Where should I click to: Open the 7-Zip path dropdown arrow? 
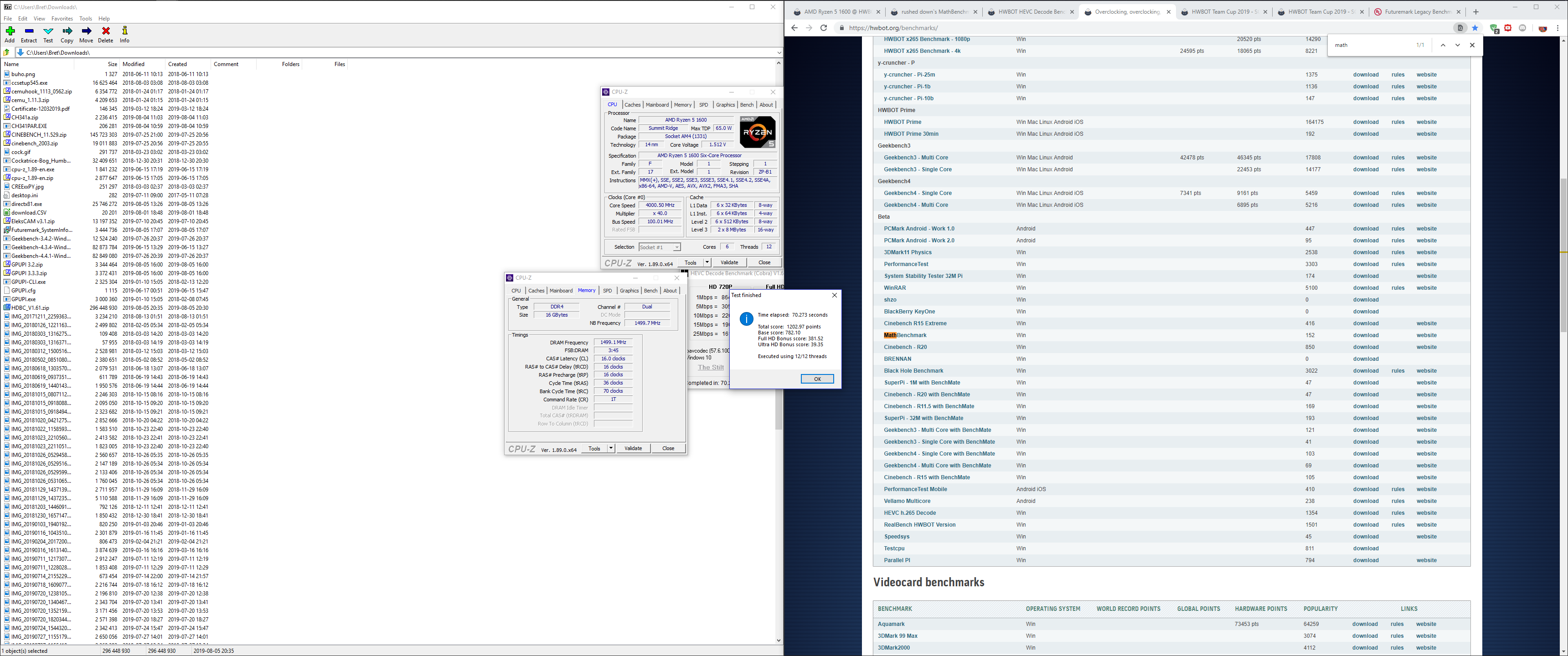coord(779,52)
